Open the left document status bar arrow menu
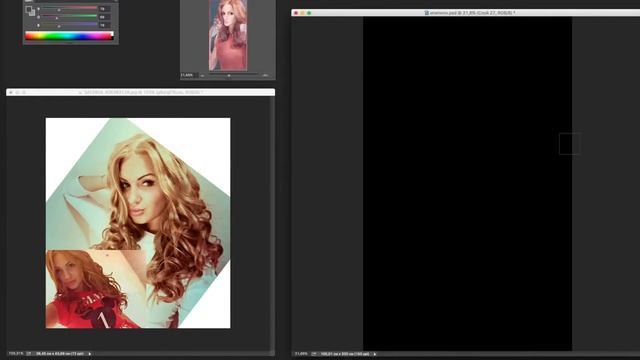Screen dimensions: 640x360 tap(89, 354)
